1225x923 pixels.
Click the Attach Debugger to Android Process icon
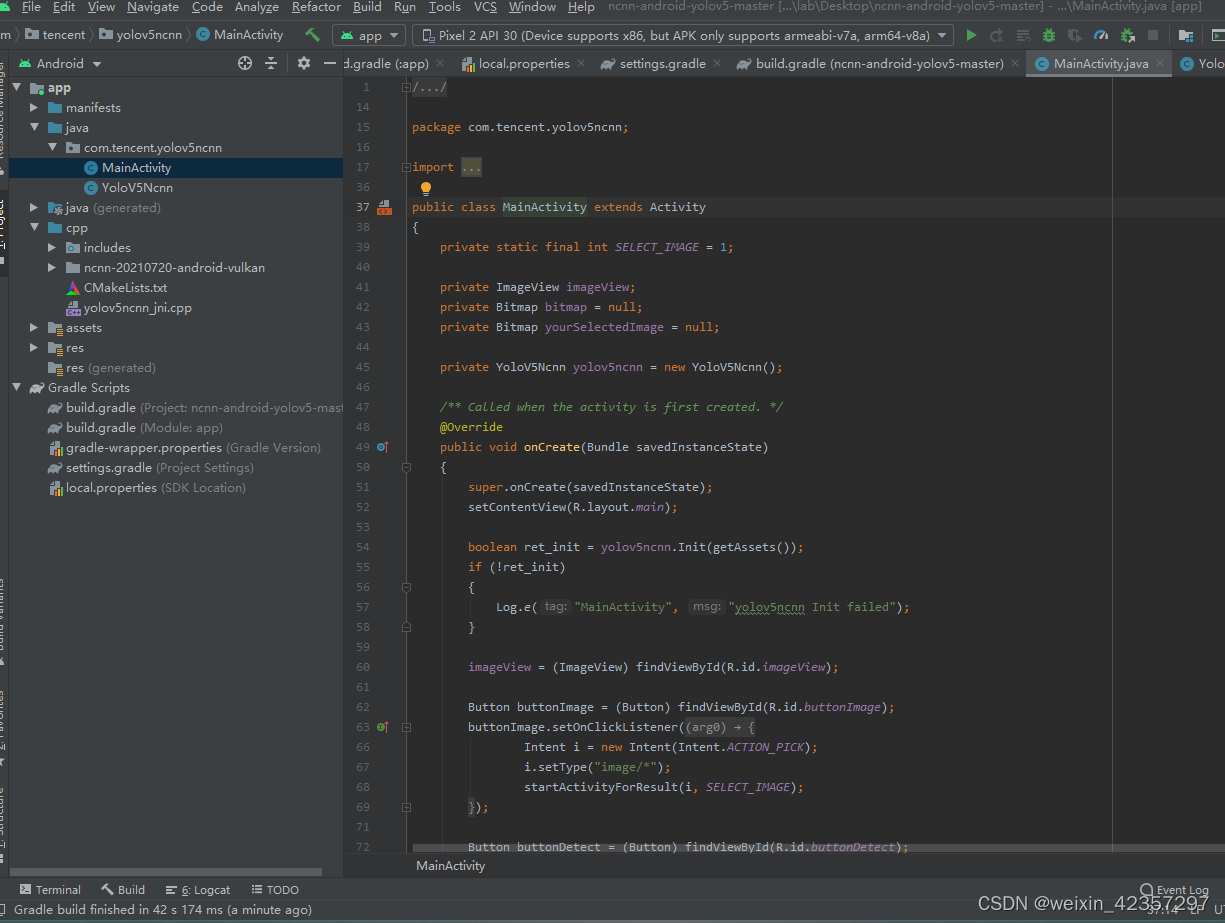(x=1127, y=35)
